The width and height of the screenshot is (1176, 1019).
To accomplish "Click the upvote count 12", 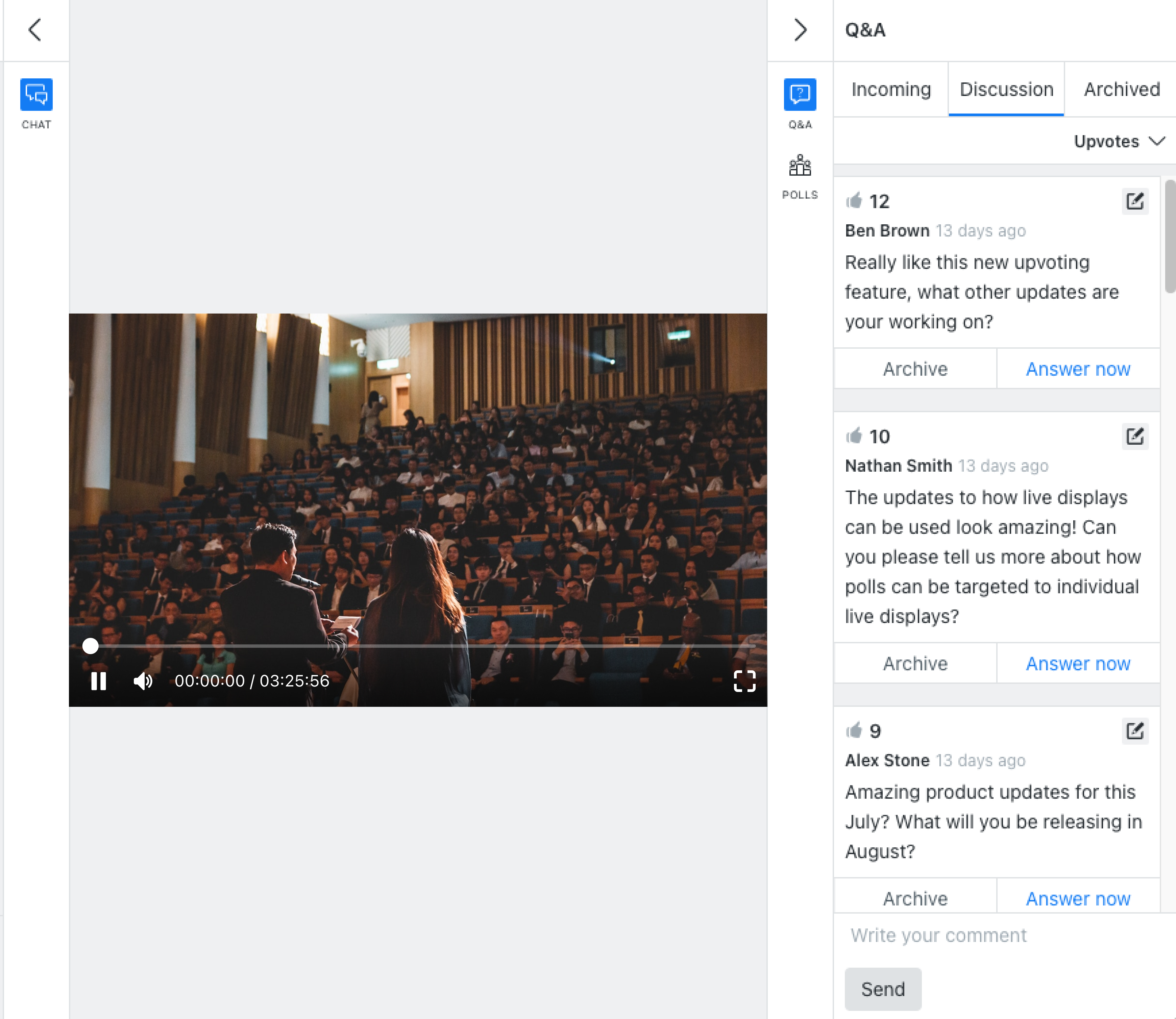I will pos(879,201).
